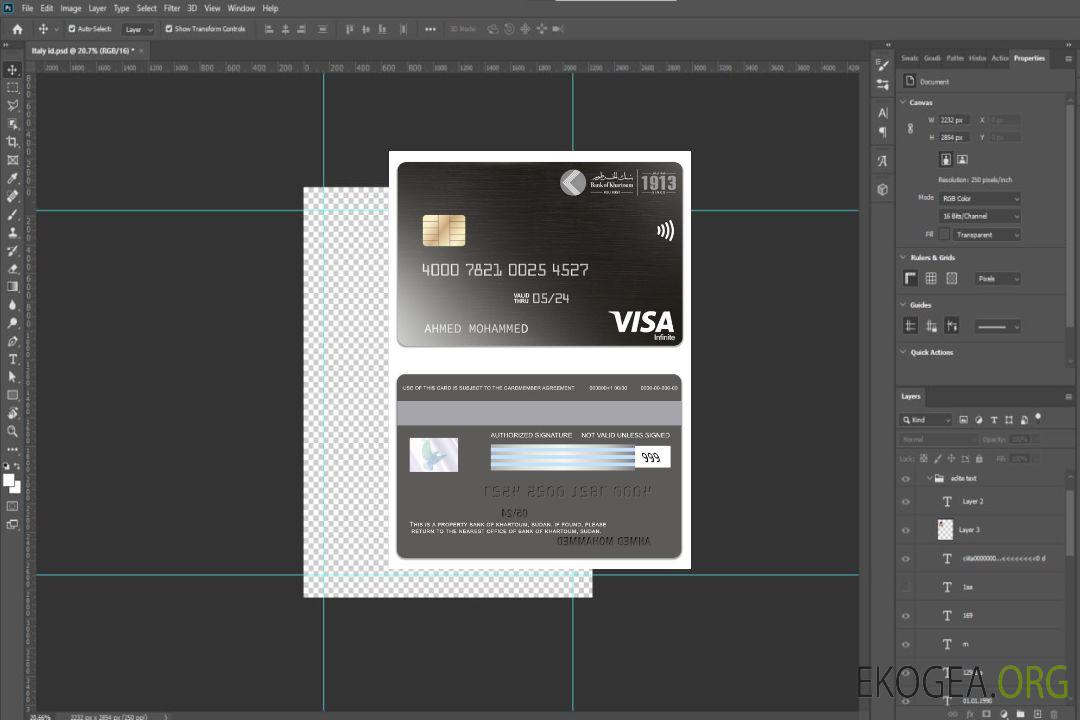Select the Clone Stamp tool
The width and height of the screenshot is (1080, 720).
pyautogui.click(x=12, y=233)
